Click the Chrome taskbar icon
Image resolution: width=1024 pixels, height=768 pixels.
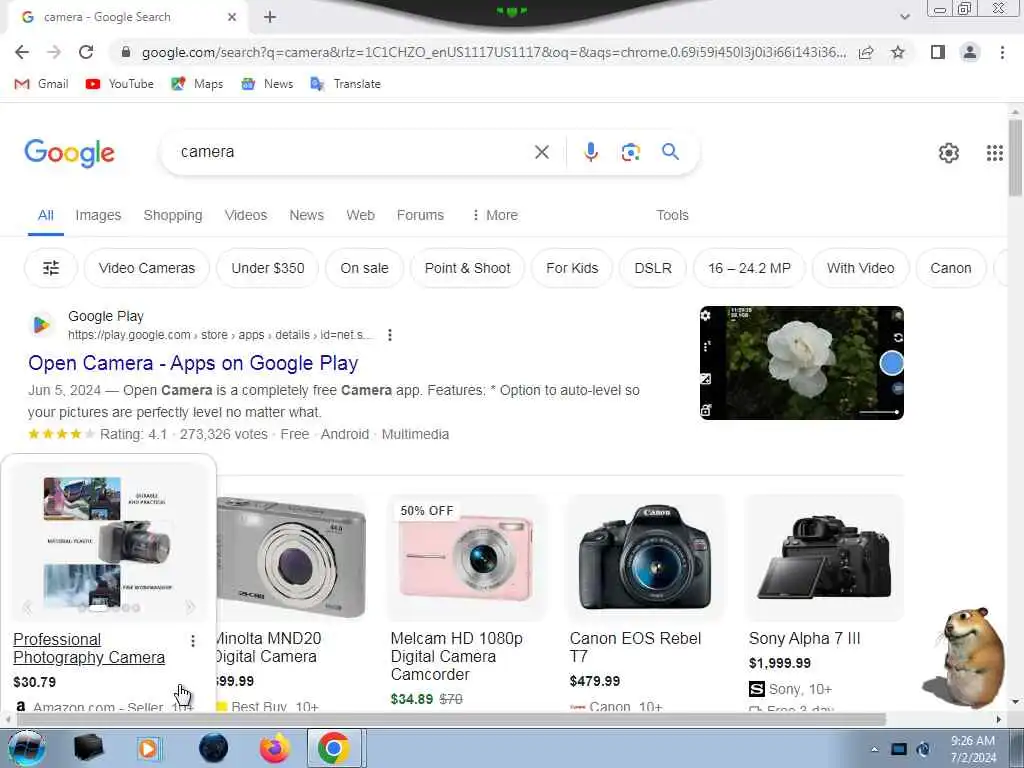[334, 748]
